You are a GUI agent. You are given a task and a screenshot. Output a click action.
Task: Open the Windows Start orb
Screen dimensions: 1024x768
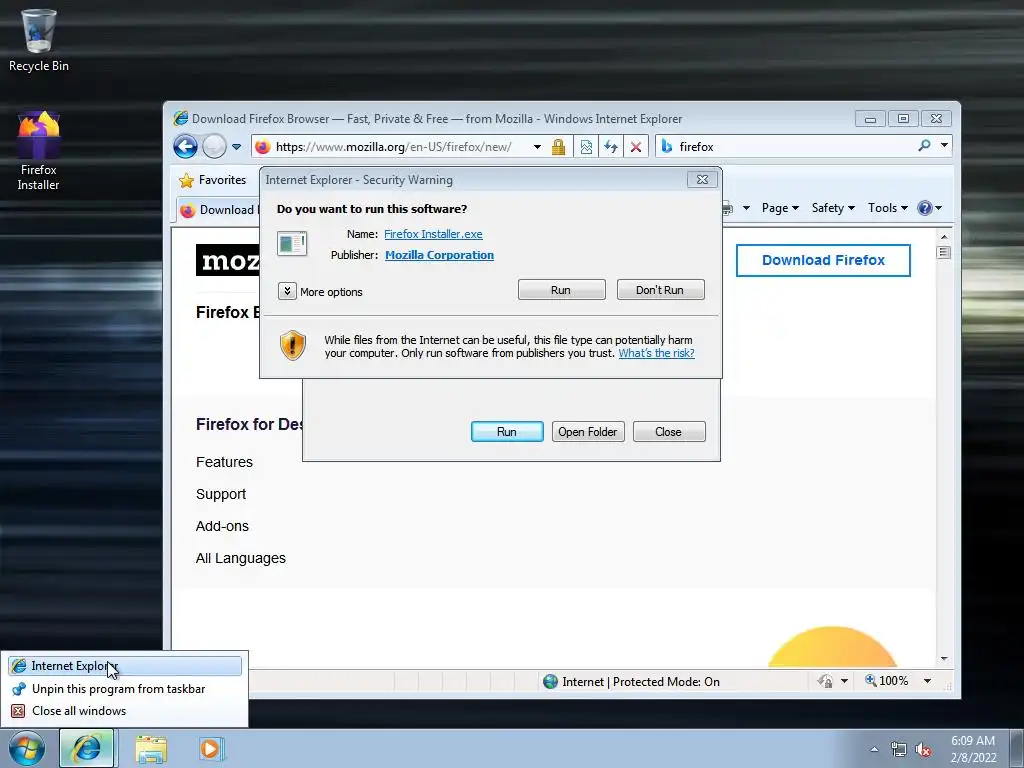27,748
